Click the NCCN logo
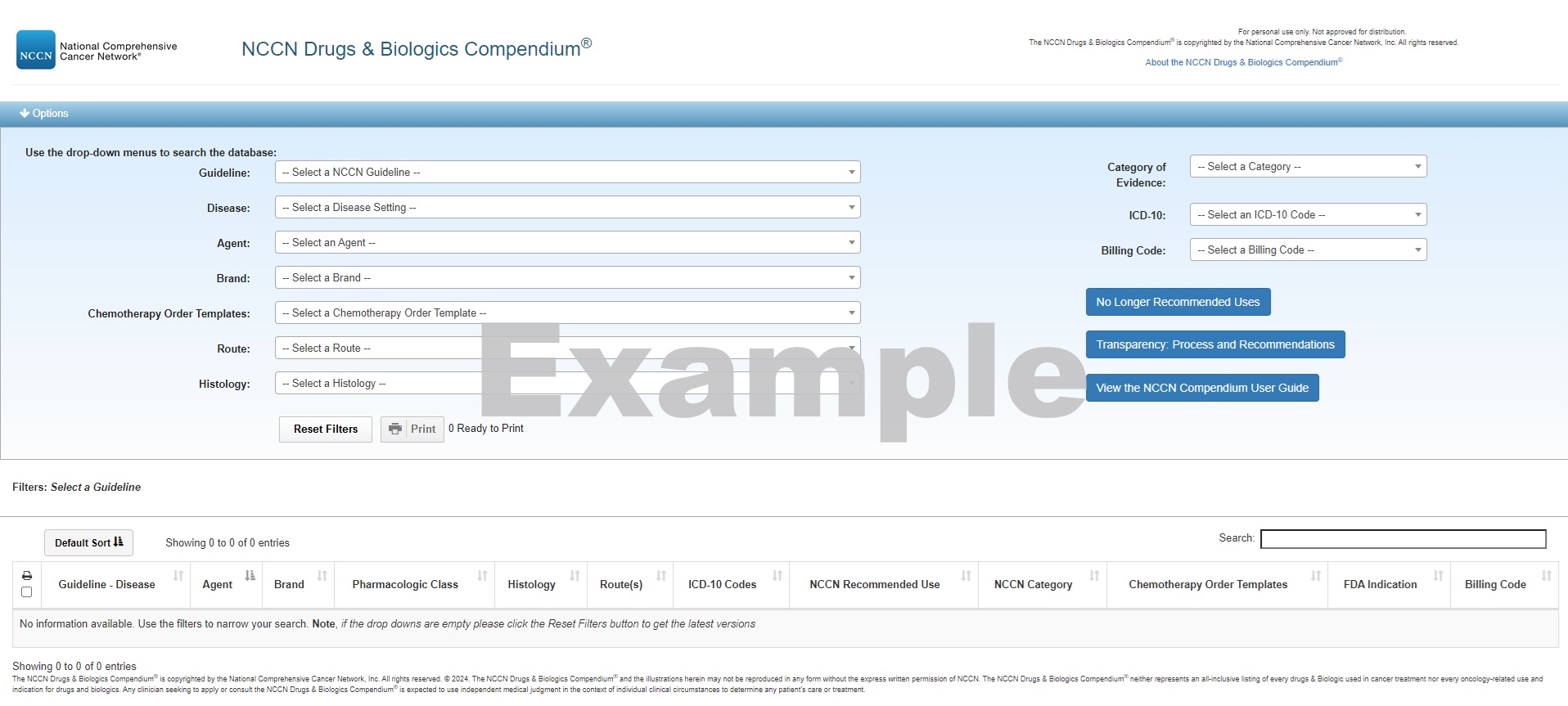 [x=36, y=50]
